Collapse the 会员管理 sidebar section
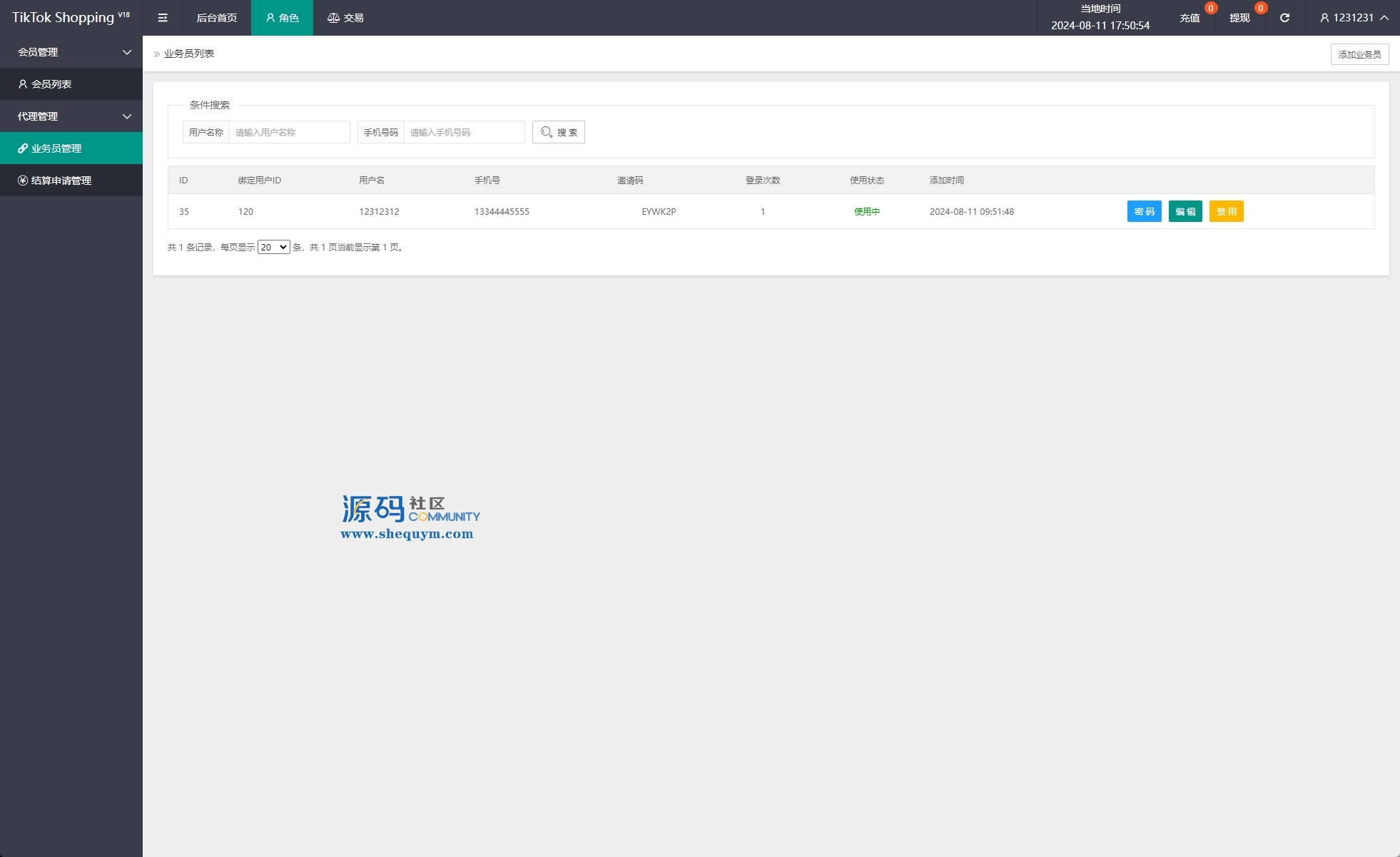1400x857 pixels. pyautogui.click(x=71, y=52)
